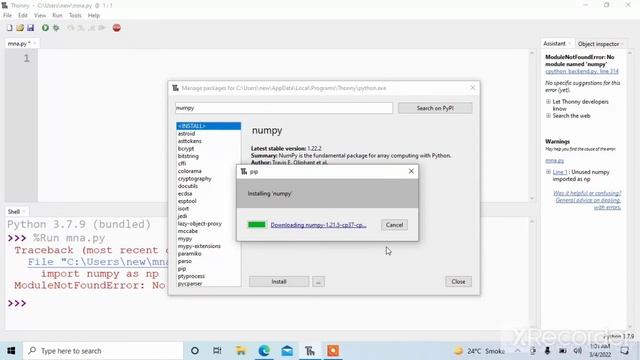Open the cpython_backend.py line link
640x360 pixels.
(x=582, y=71)
